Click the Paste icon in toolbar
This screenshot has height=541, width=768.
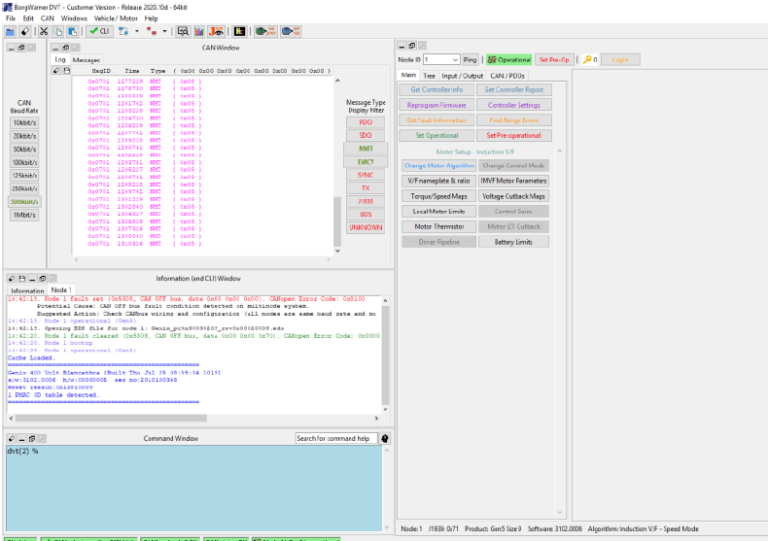pos(73,32)
